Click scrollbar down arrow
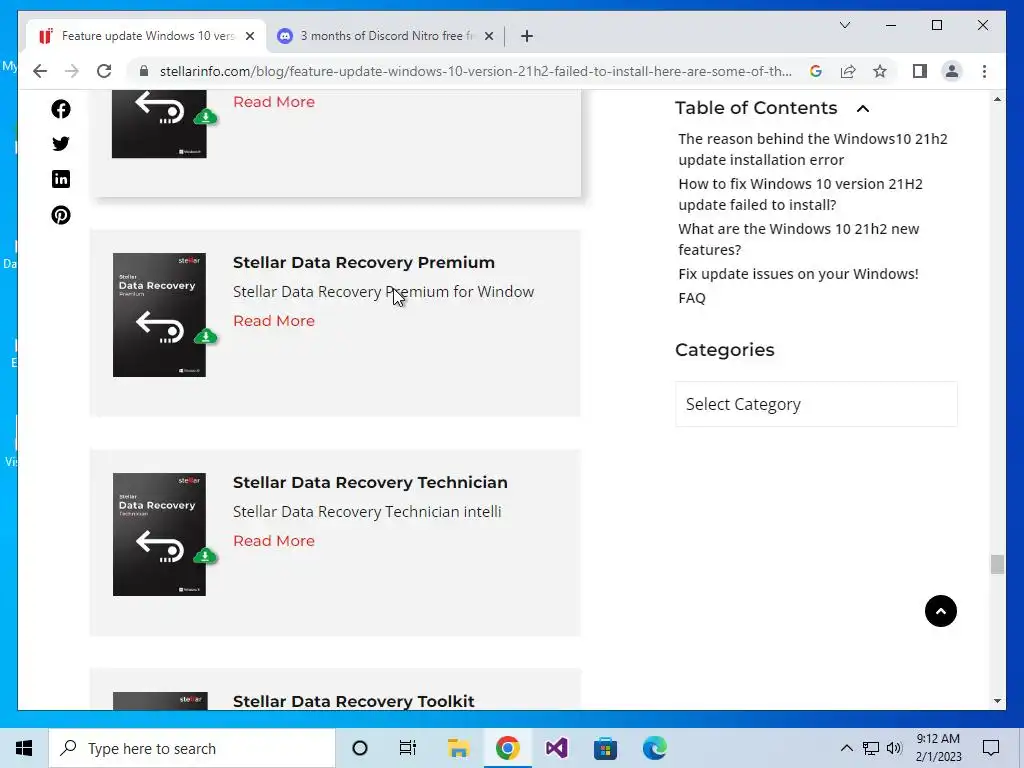The image size is (1024, 768). point(997,701)
